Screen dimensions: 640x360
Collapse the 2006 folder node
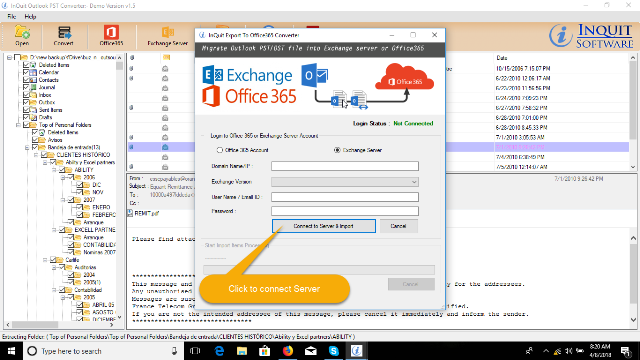(63, 178)
